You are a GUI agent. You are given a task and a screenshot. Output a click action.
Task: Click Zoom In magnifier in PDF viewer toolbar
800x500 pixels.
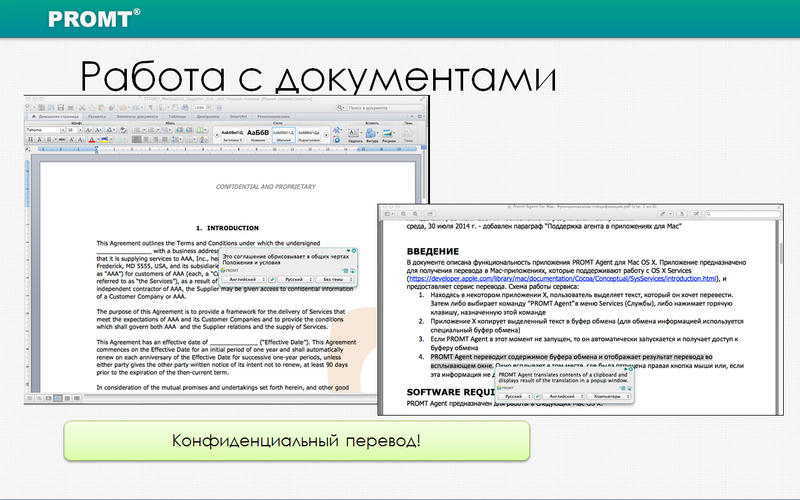pos(415,214)
